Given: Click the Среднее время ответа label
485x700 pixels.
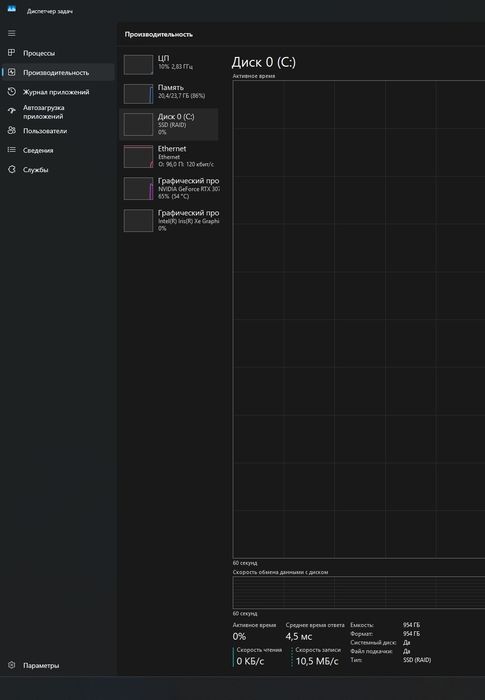Looking at the screenshot, I should pyautogui.click(x=315, y=625).
